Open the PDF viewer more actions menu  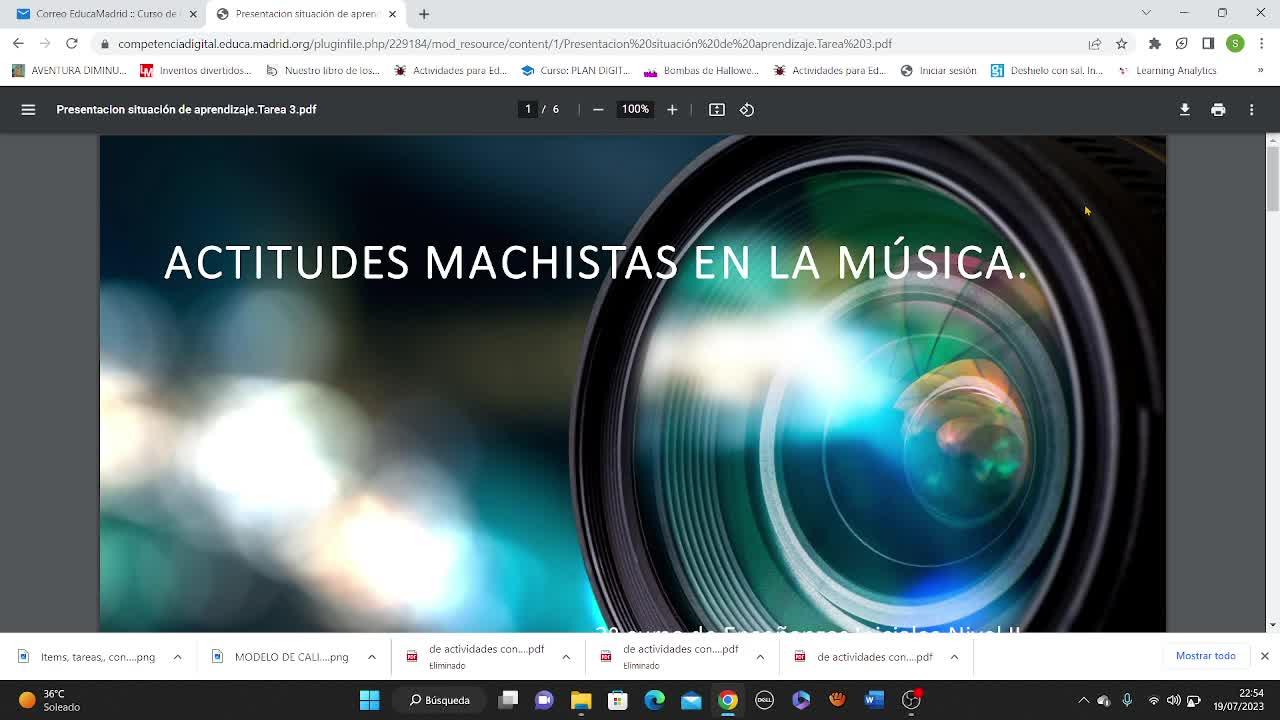tap(1251, 110)
